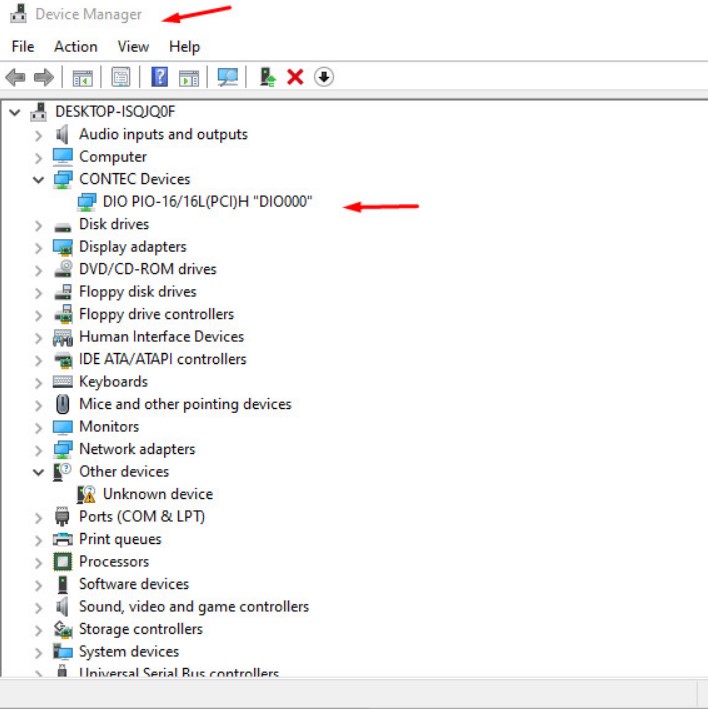This screenshot has width=708, height=709.
Task: Click the Audio inputs and outputs speaker icon
Action: 62,134
